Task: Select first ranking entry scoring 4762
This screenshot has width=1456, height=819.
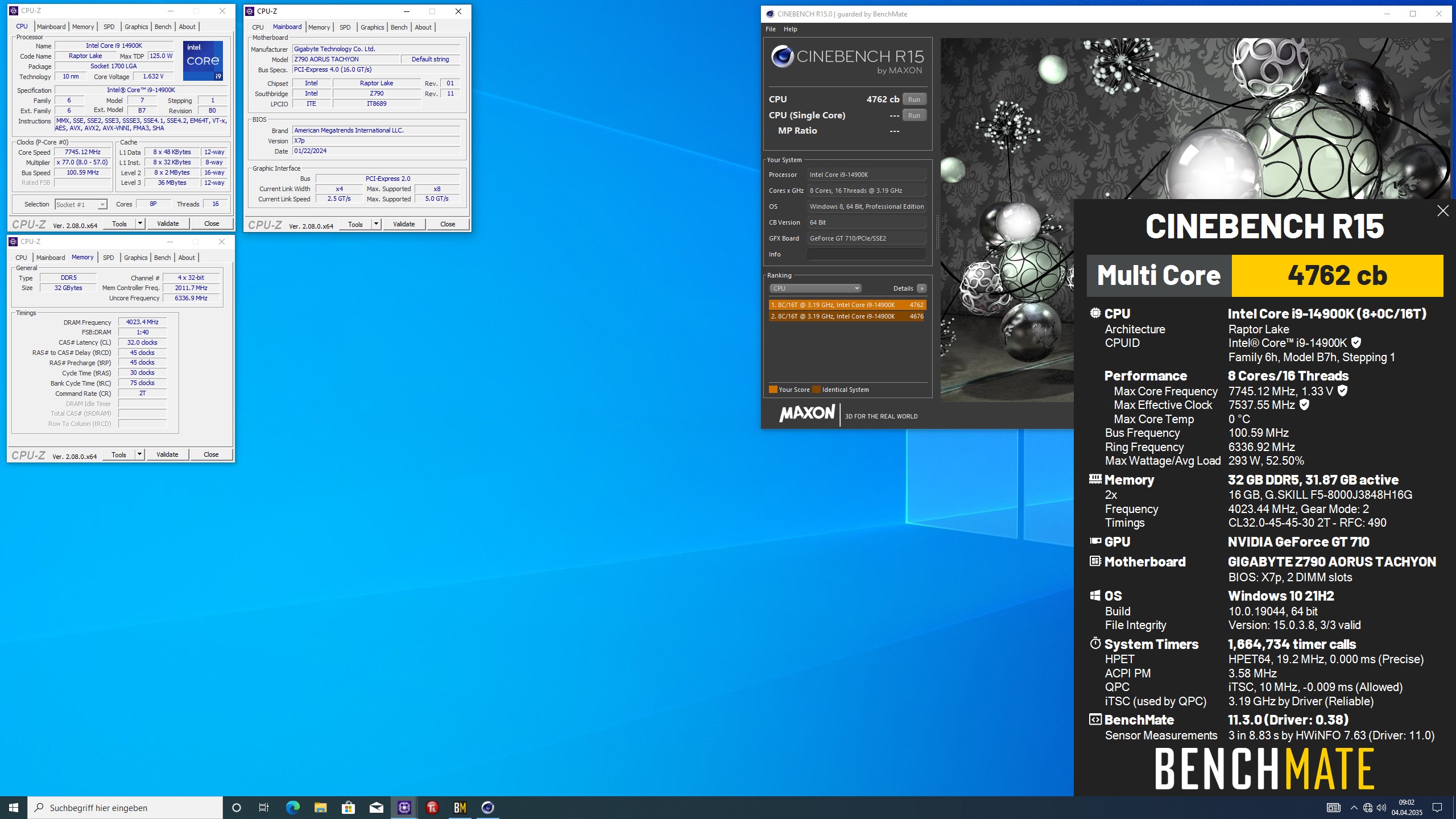Action: click(847, 305)
